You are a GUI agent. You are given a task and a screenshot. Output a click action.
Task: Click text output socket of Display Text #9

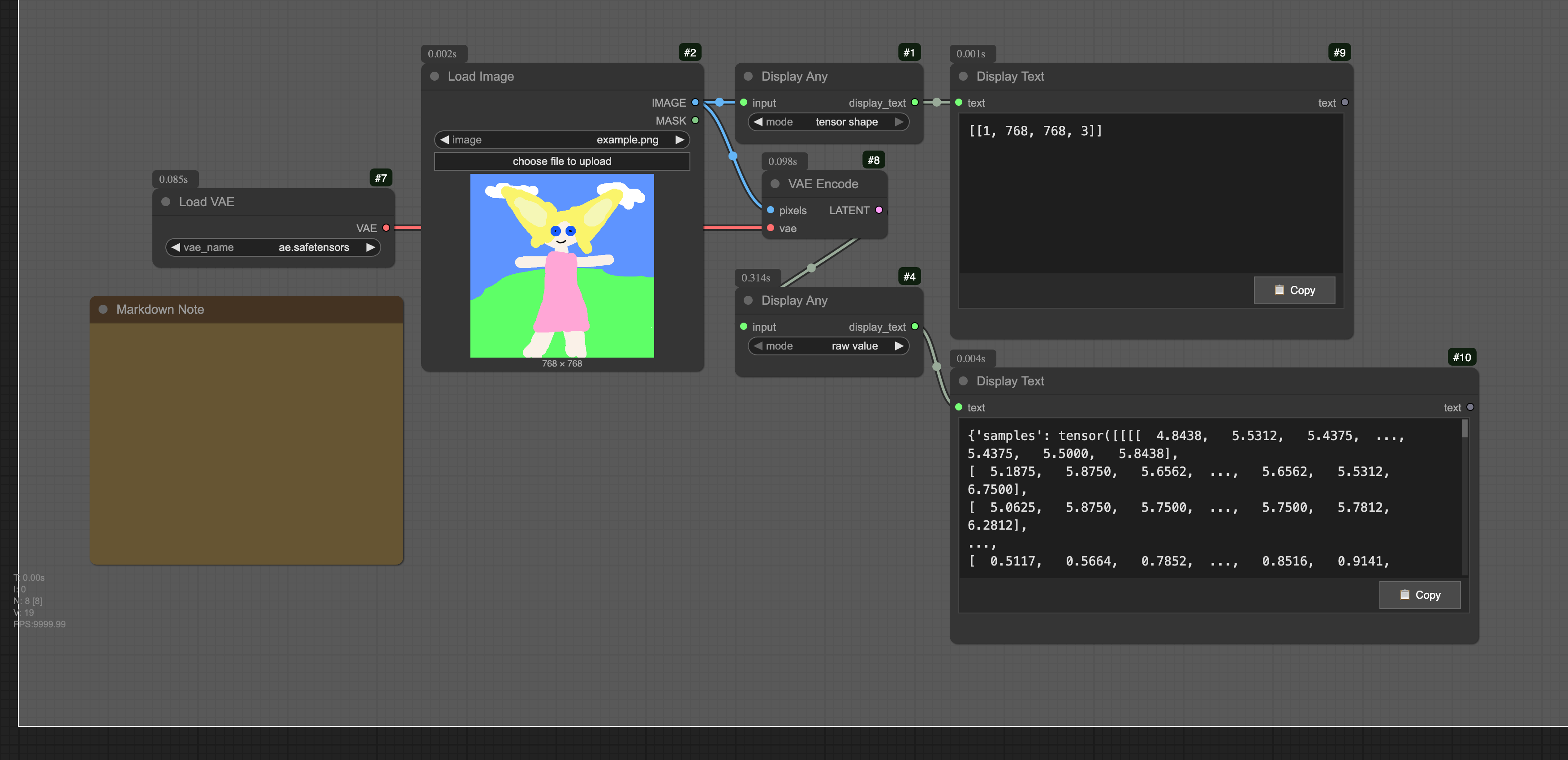(x=1344, y=102)
